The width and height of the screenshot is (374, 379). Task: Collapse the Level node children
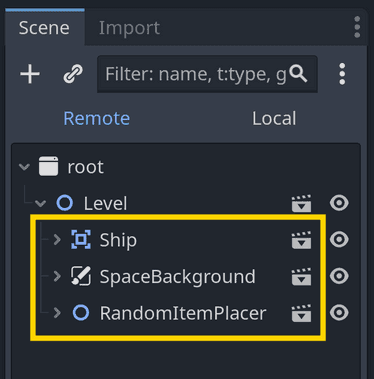(x=40, y=203)
